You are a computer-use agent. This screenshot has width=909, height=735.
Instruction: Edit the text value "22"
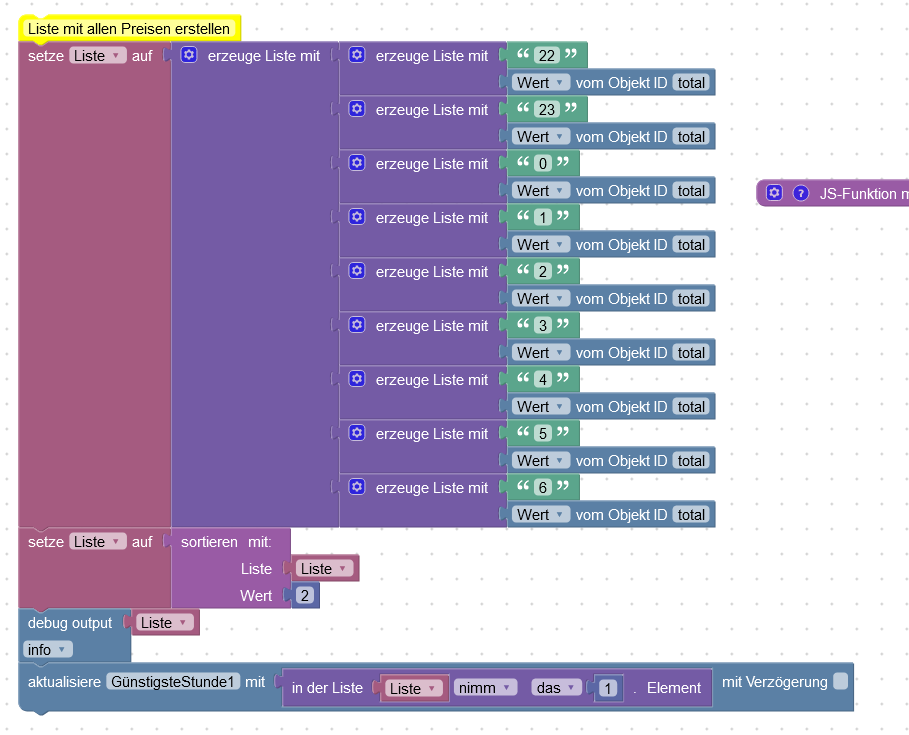point(547,56)
